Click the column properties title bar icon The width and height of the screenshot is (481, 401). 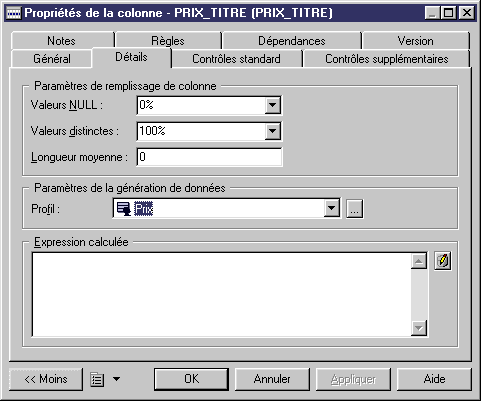(x=14, y=13)
